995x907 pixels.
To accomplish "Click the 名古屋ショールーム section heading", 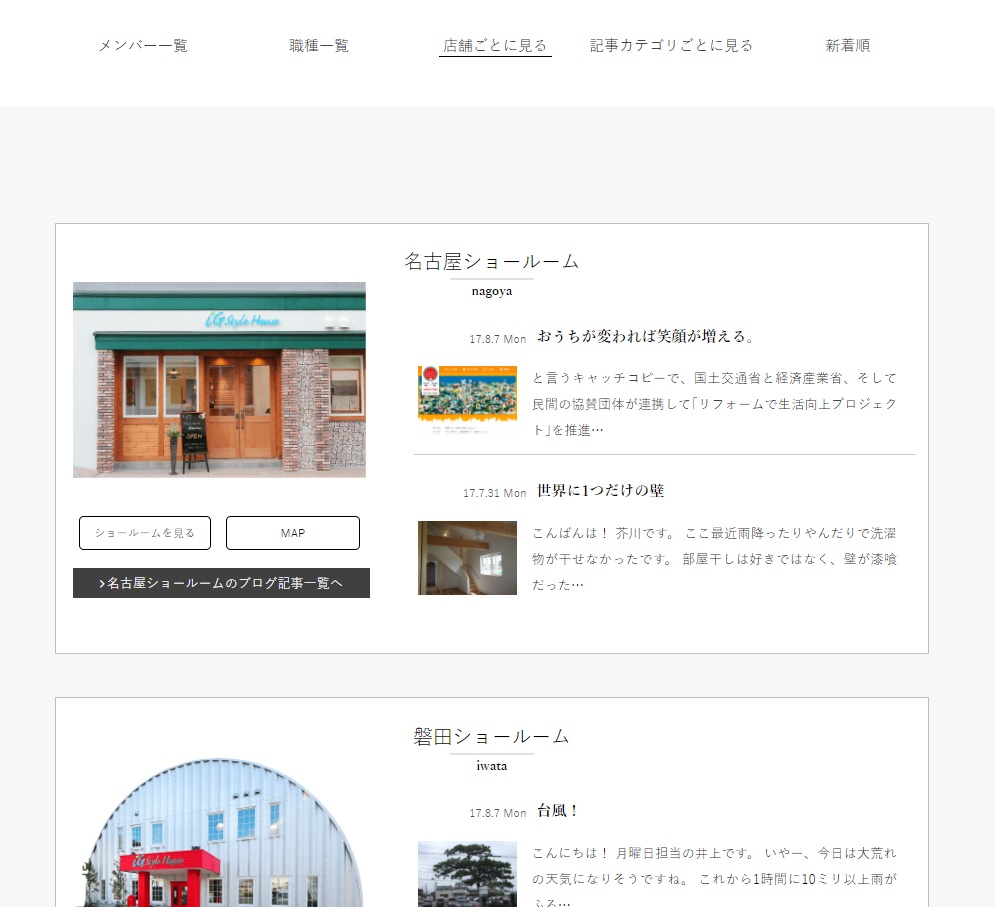I will (x=491, y=262).
